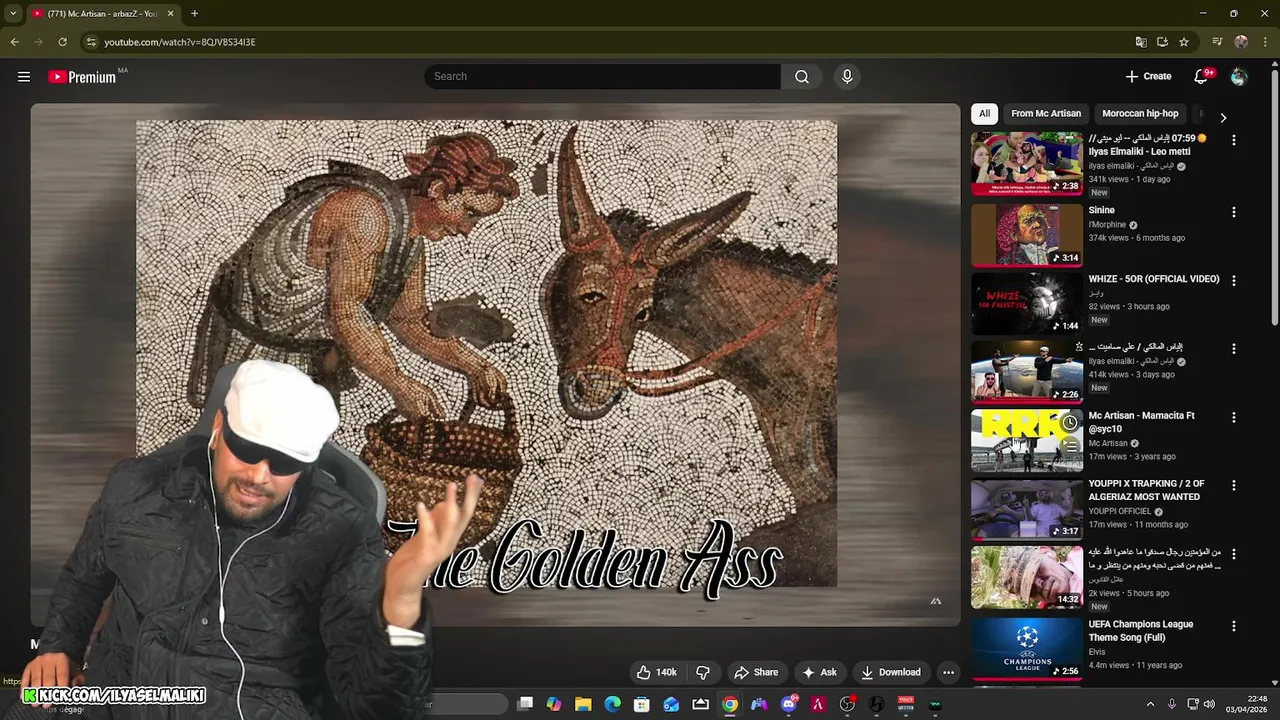This screenshot has width=1280, height=720.
Task: Open options for WHIZE - 5OR video
Action: tap(1234, 281)
